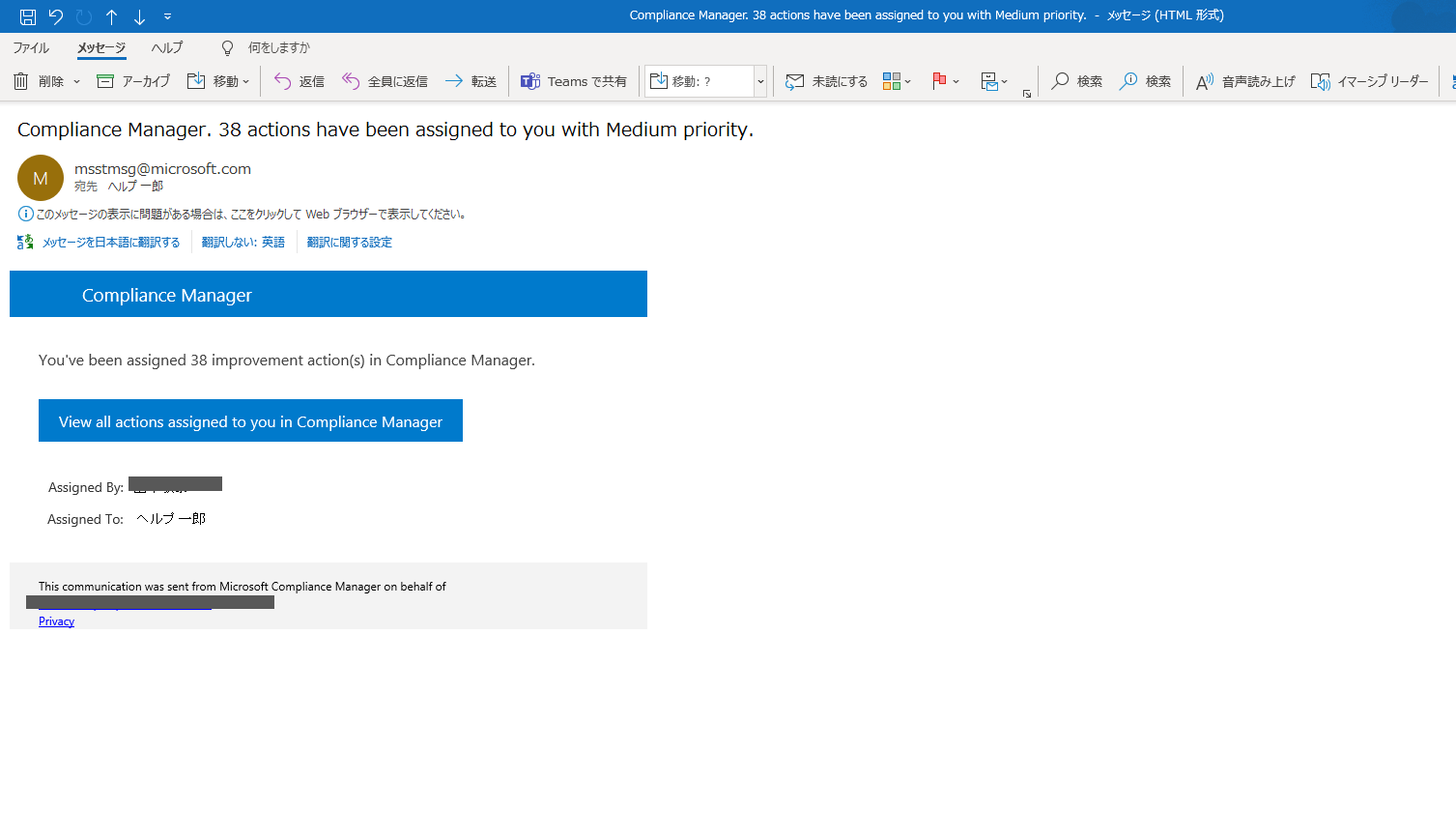Go to next item arrow
Screen dimensions: 1456x837
click(x=140, y=16)
